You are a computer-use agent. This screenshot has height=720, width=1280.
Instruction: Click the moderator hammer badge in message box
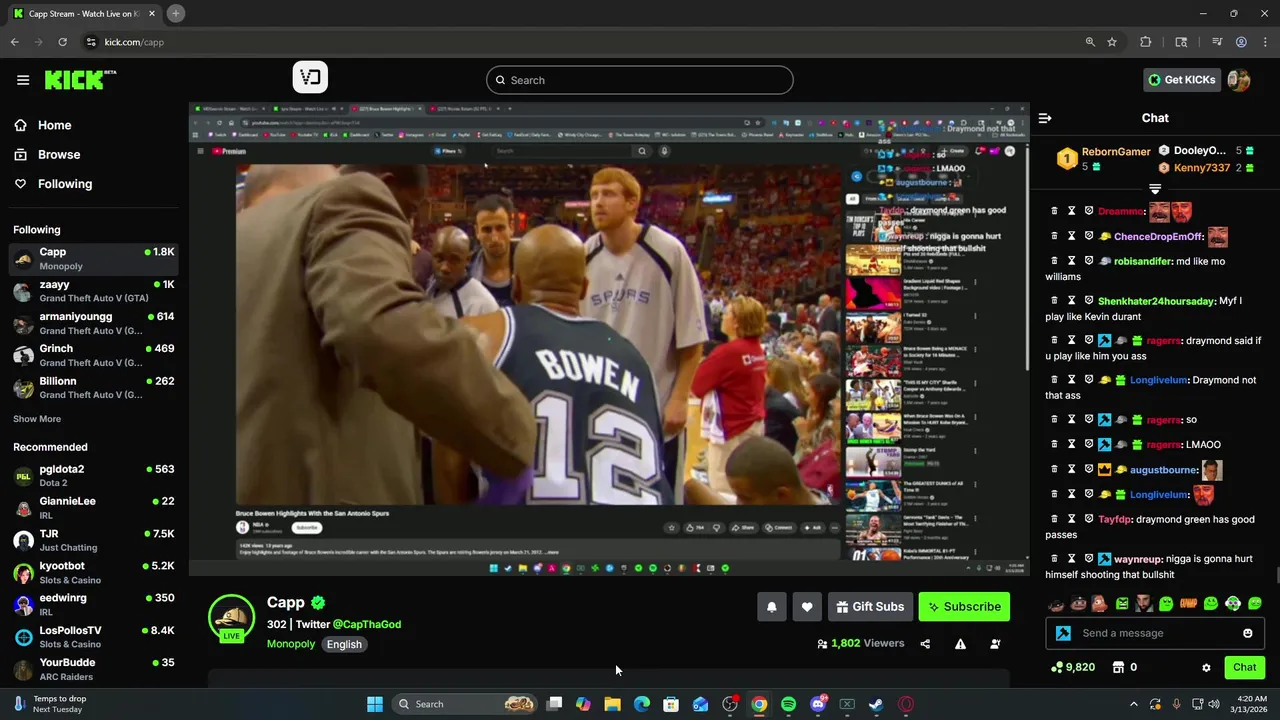(1063, 633)
